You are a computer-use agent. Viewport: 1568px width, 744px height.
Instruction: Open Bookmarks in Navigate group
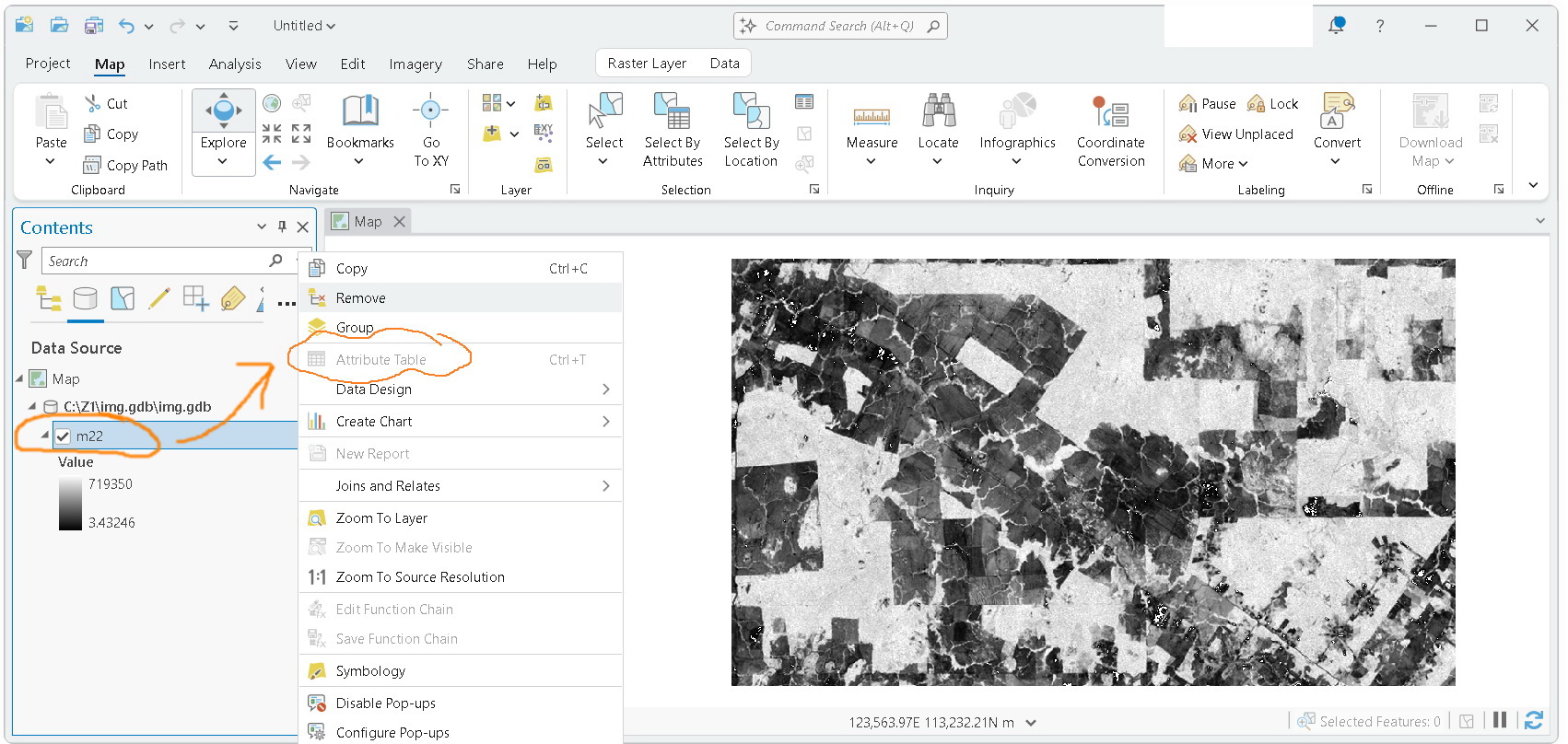coord(360,129)
